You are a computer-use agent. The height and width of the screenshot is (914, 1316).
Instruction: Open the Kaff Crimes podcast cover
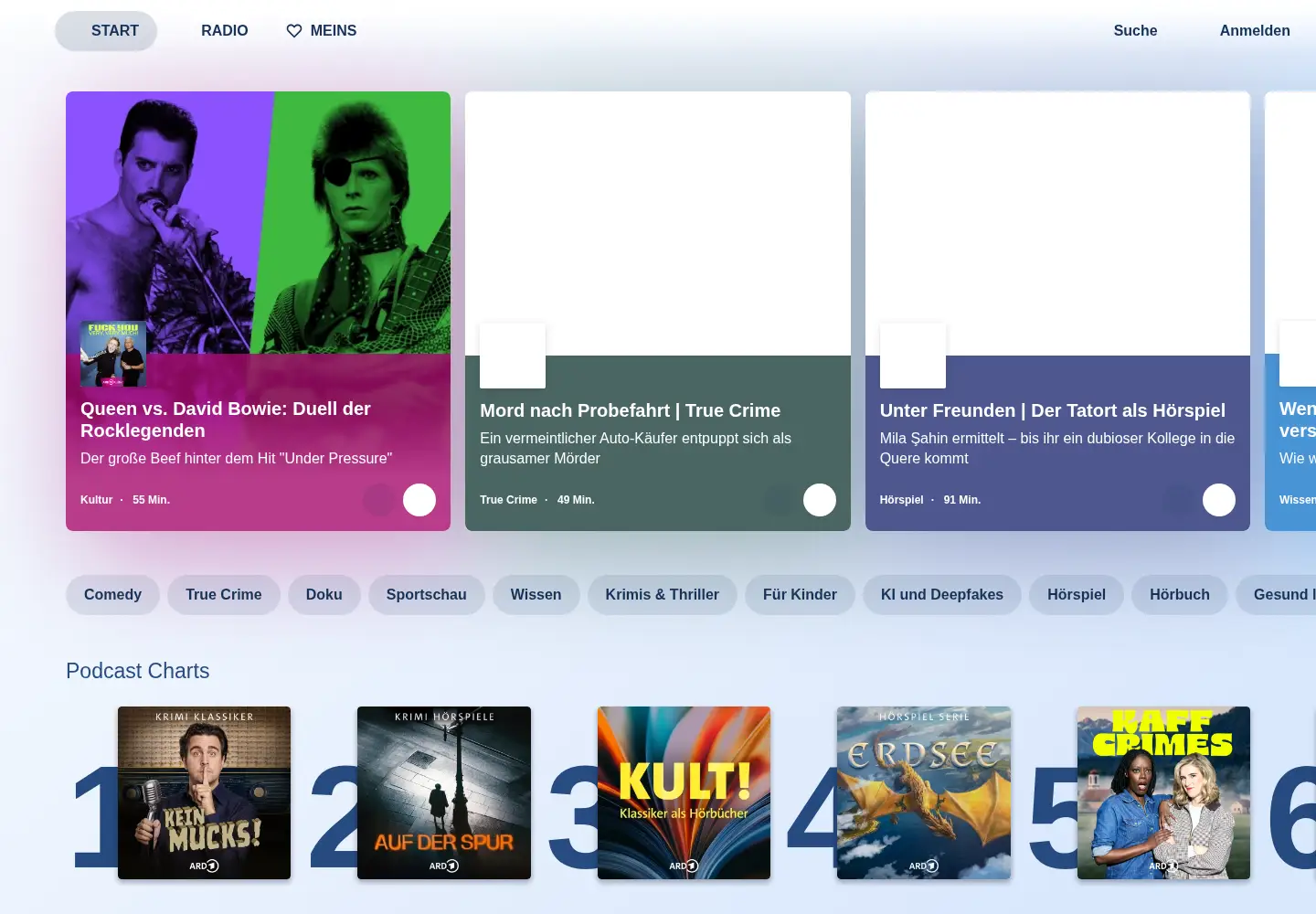pos(1163,793)
